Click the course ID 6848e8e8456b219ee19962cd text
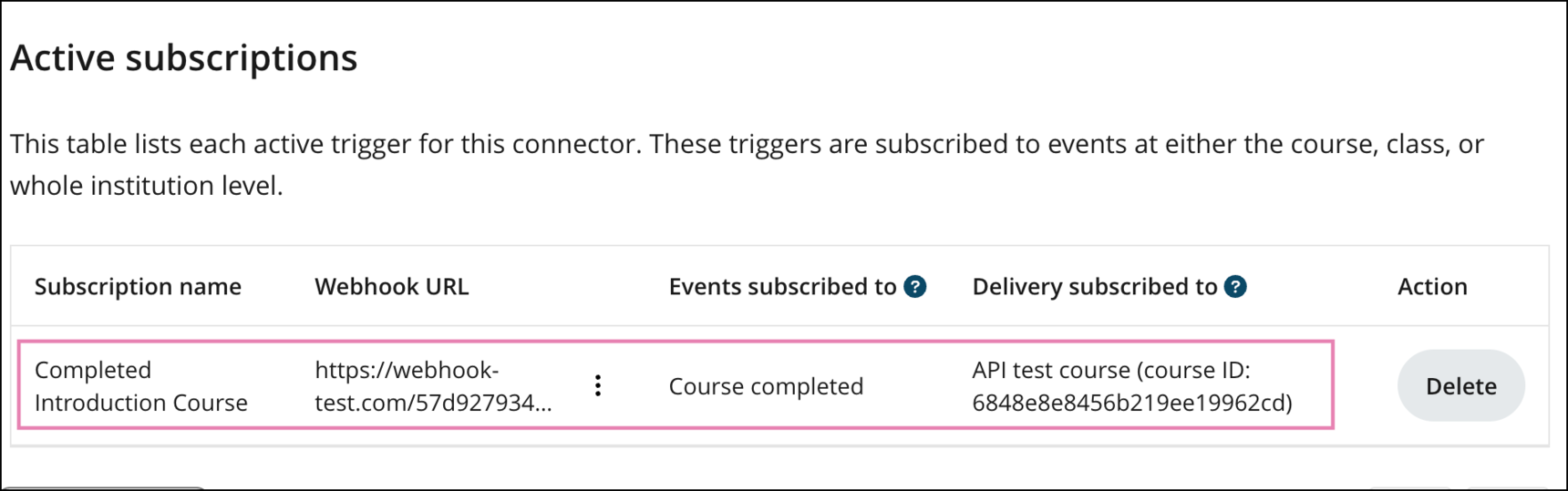 coord(1130,403)
